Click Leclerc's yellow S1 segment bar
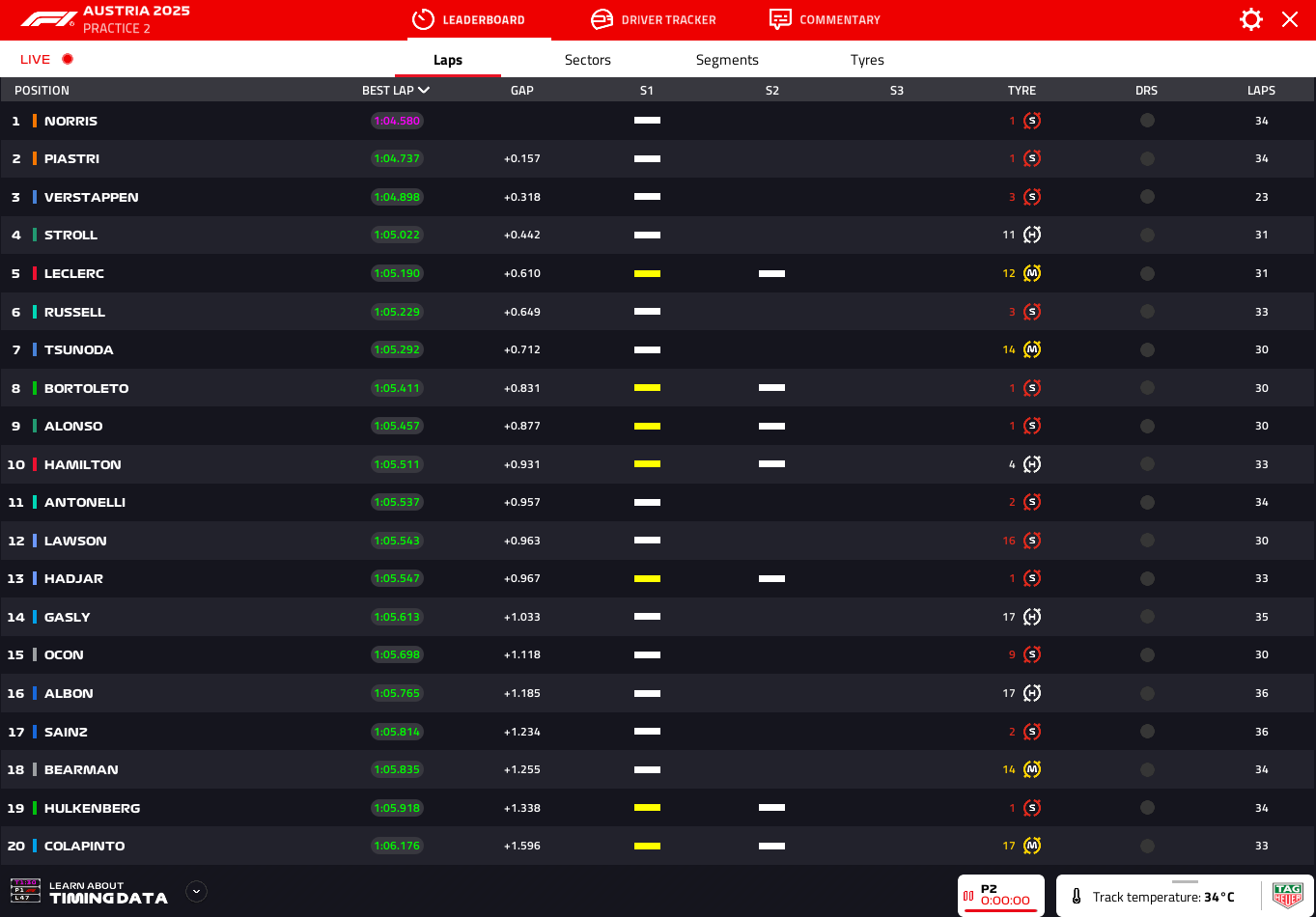Screen dimensions: 1316x917 click(647, 274)
